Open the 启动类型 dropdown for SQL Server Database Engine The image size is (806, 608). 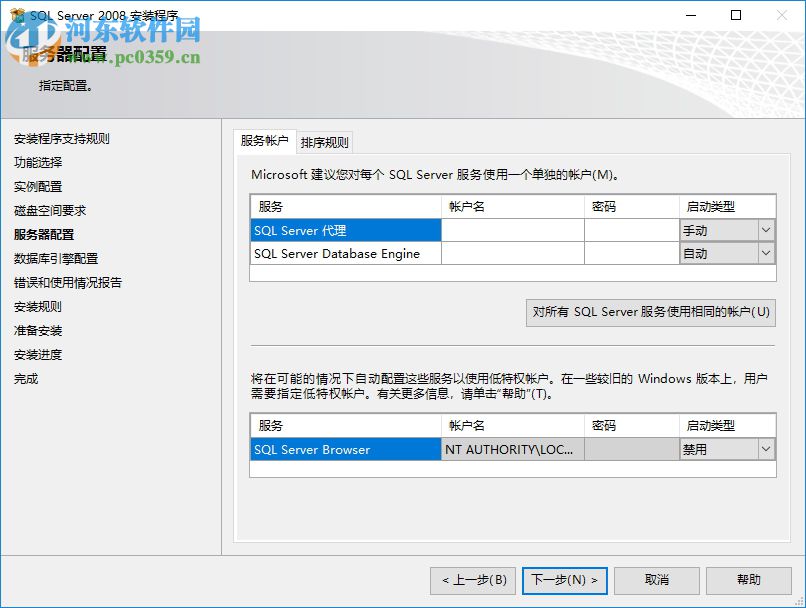(768, 253)
